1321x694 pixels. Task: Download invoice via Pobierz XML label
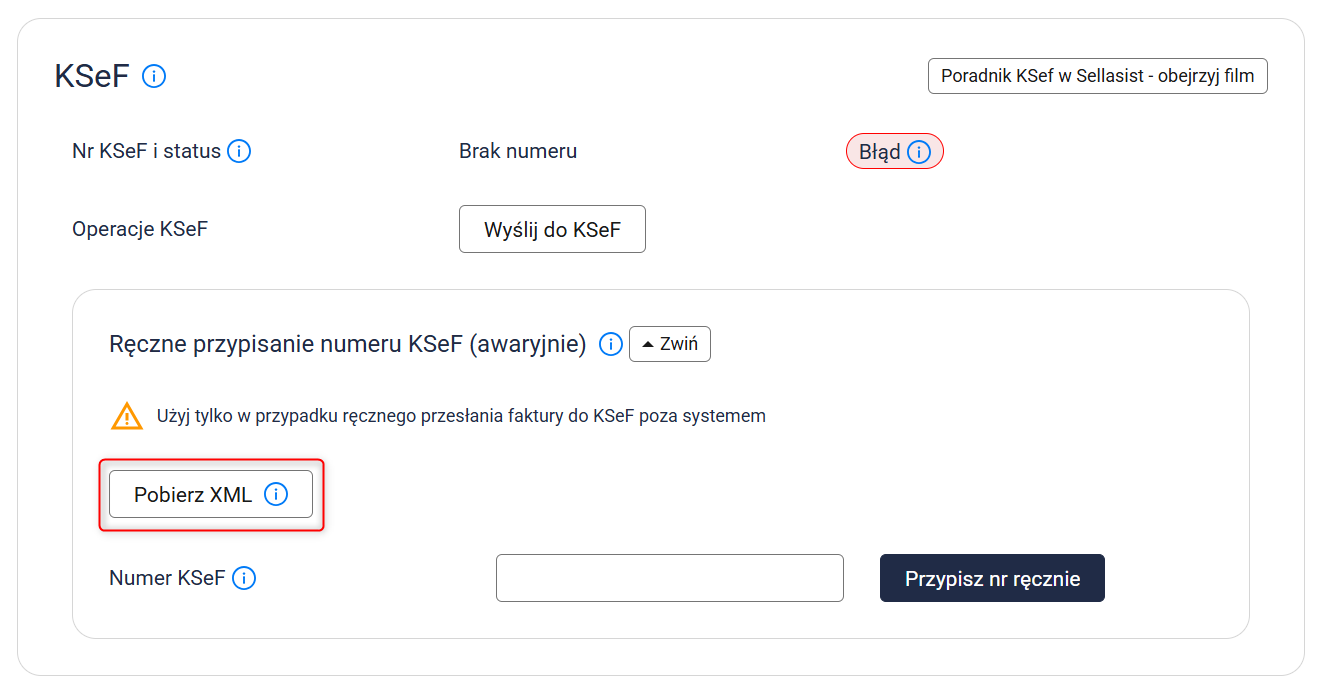[x=193, y=494]
